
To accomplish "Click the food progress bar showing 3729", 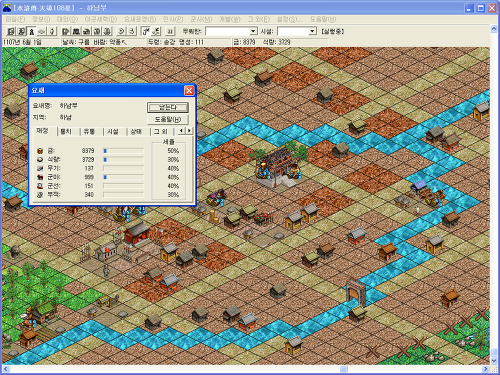I will (123, 160).
